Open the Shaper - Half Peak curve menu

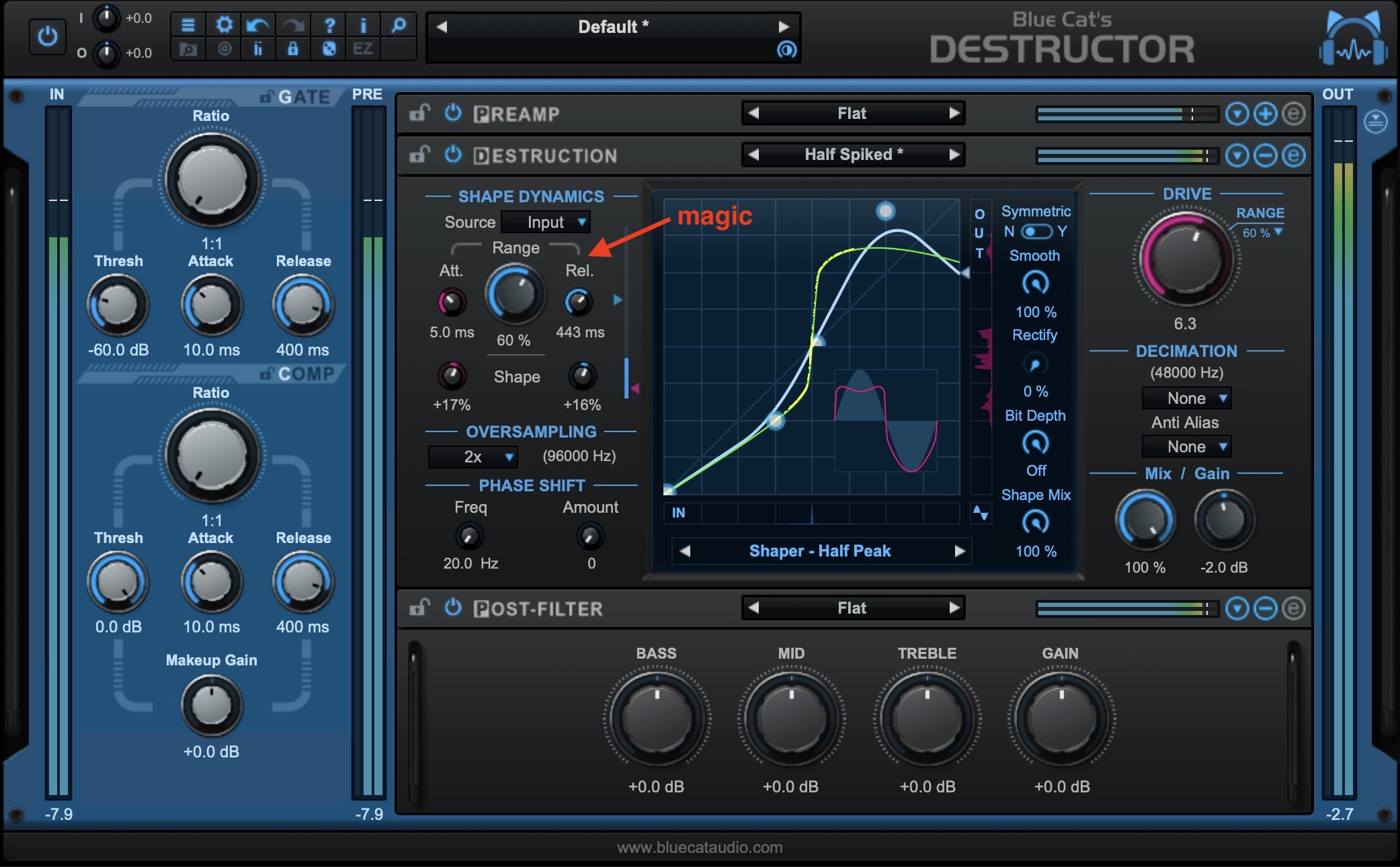[x=820, y=551]
